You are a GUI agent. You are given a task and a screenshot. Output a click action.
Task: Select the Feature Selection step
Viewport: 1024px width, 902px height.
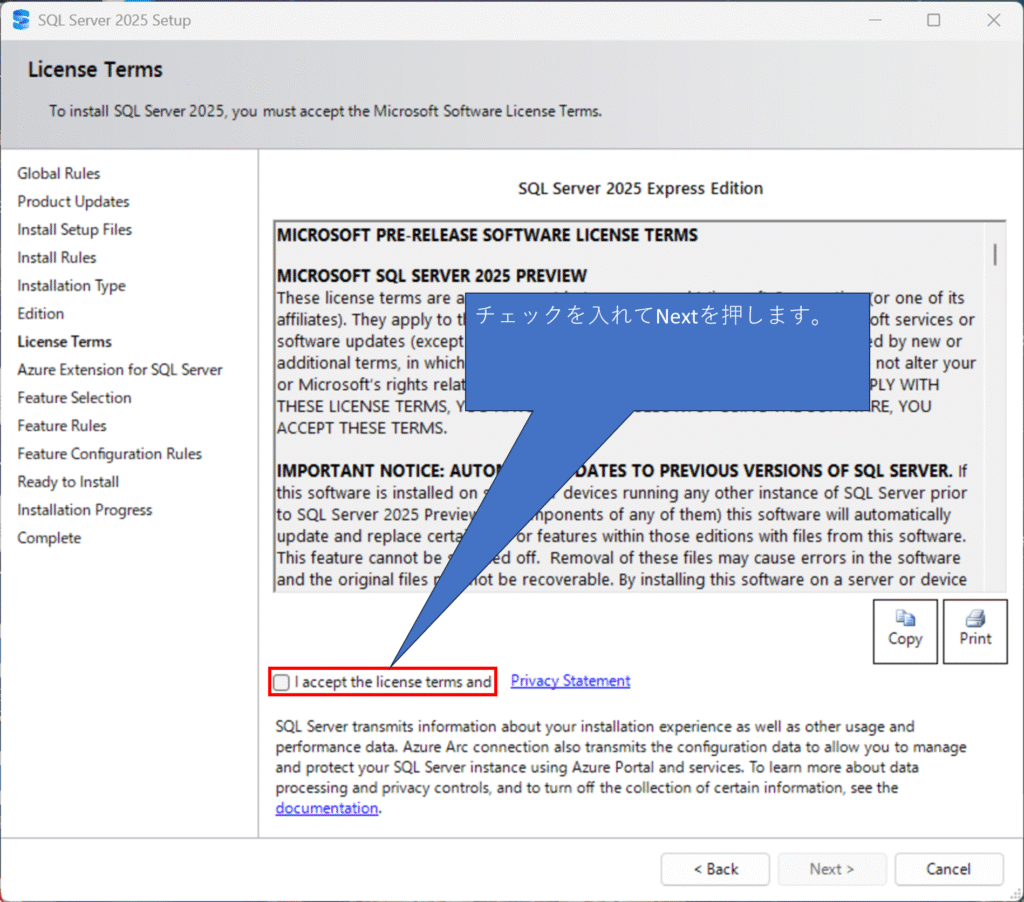click(74, 398)
